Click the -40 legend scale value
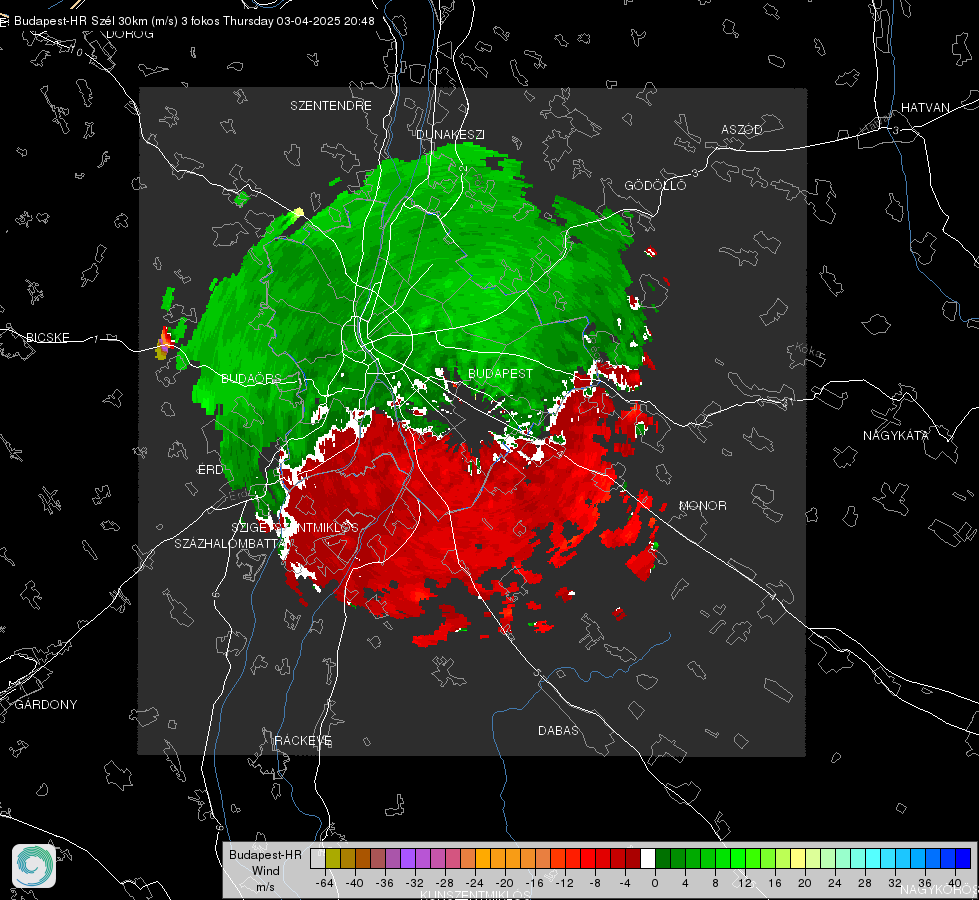This screenshot has height=900, width=979. pos(355,883)
